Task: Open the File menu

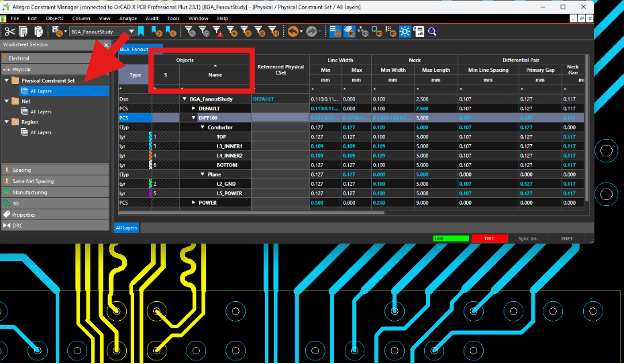Action: pos(15,19)
